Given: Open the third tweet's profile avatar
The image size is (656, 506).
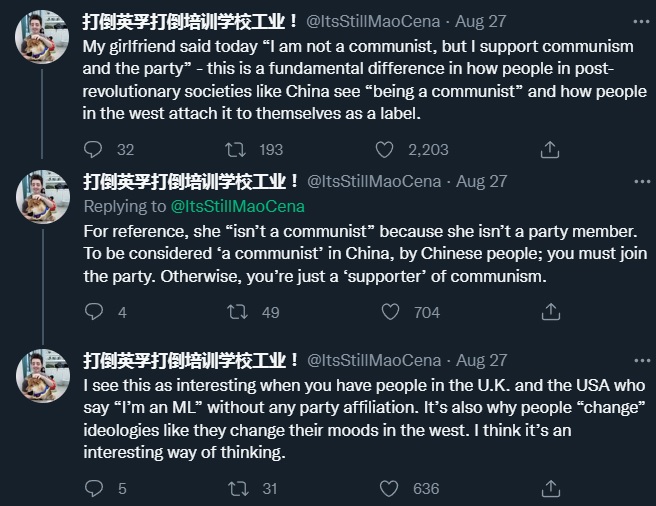Looking at the screenshot, I should pos(42,375).
